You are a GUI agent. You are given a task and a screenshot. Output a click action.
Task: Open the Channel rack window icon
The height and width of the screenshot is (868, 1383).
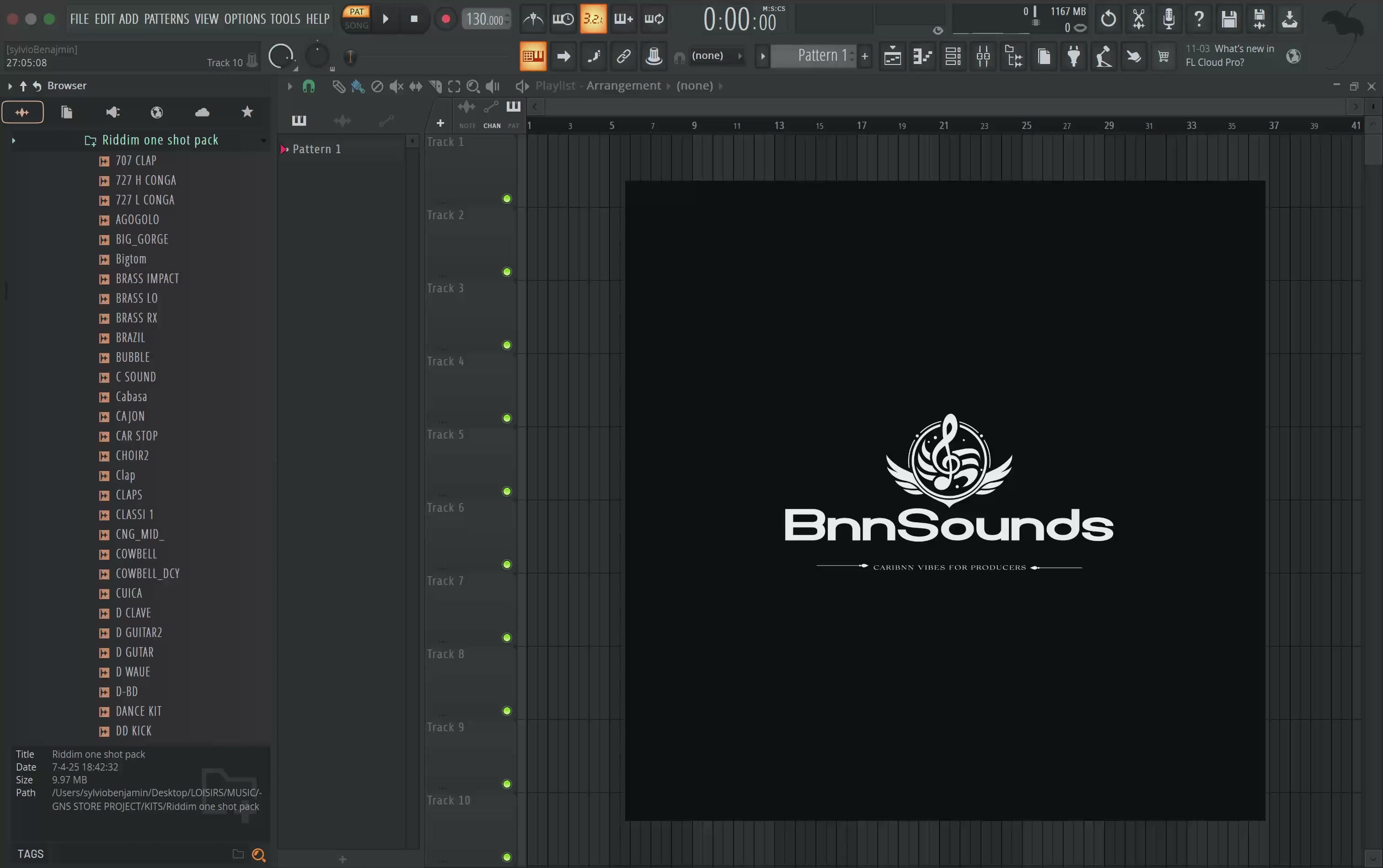click(x=953, y=56)
